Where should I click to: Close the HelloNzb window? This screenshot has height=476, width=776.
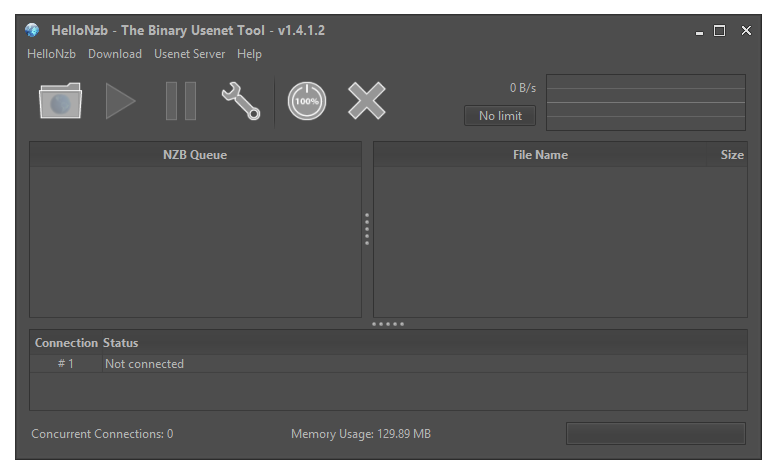(746, 31)
